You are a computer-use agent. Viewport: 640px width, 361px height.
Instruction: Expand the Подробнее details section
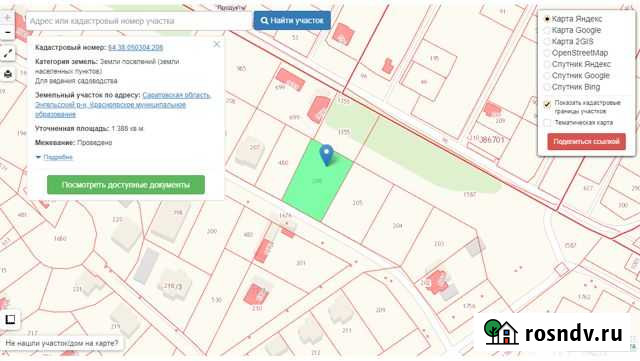(55, 157)
